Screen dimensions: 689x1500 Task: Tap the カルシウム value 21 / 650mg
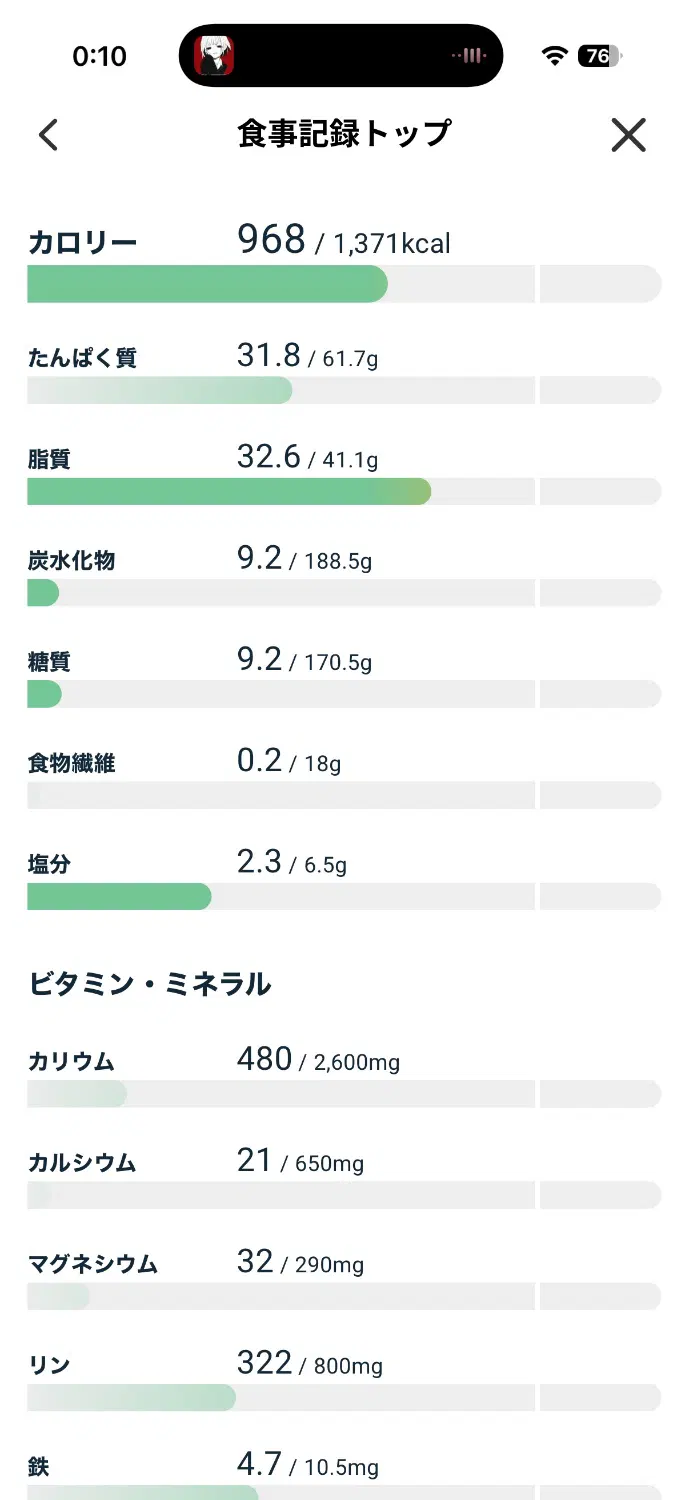[300, 1161]
